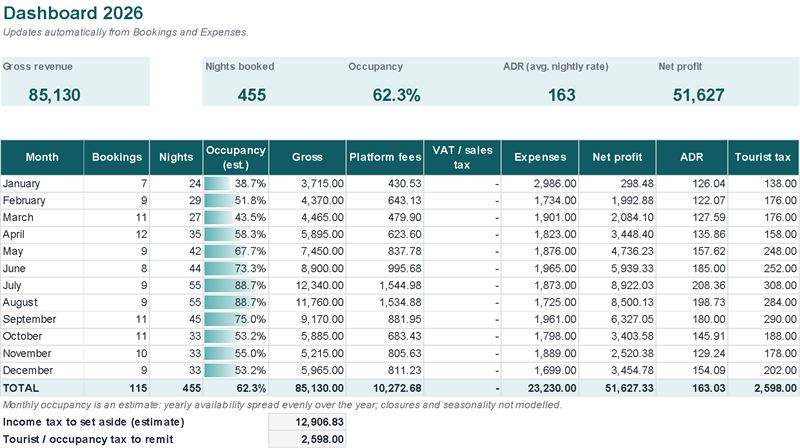Select September tourist tax 290.00
Viewport: 800px width, 448px height.
coord(763,319)
